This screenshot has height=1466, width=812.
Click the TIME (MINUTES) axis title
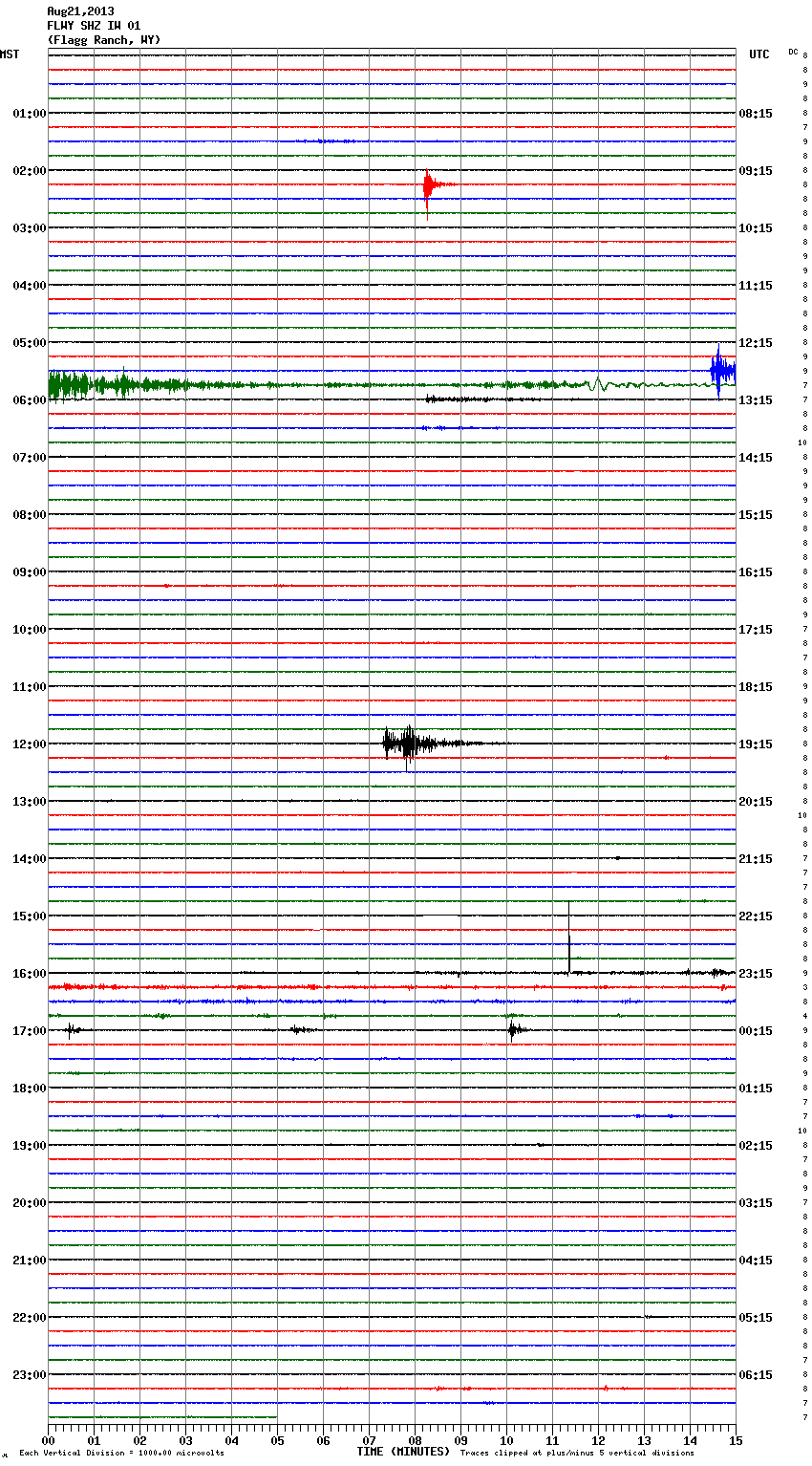point(403,1452)
